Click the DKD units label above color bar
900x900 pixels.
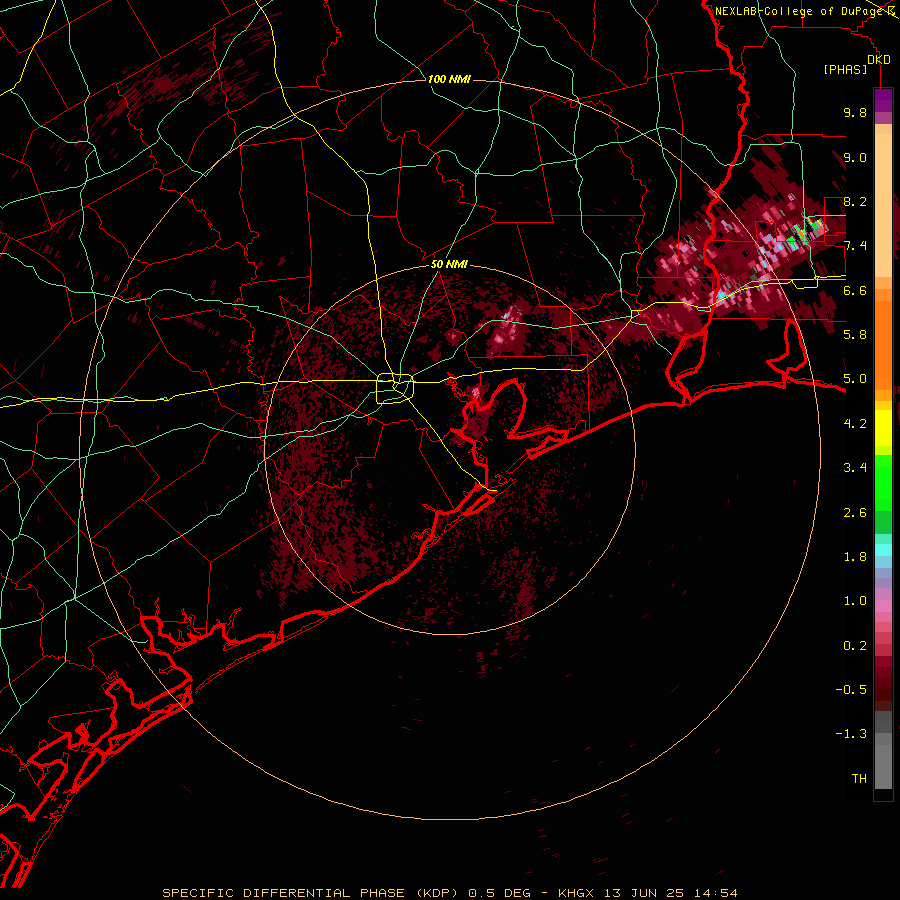[879, 59]
